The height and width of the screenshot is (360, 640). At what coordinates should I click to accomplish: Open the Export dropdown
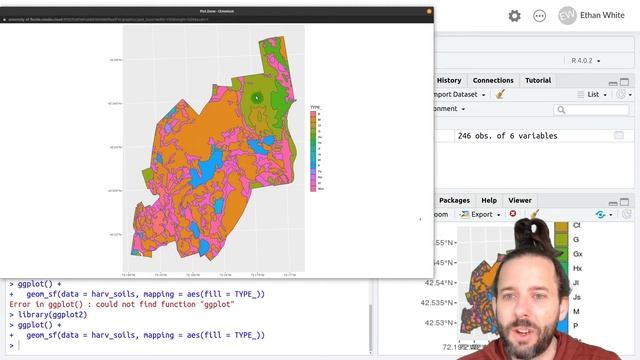(x=480, y=214)
